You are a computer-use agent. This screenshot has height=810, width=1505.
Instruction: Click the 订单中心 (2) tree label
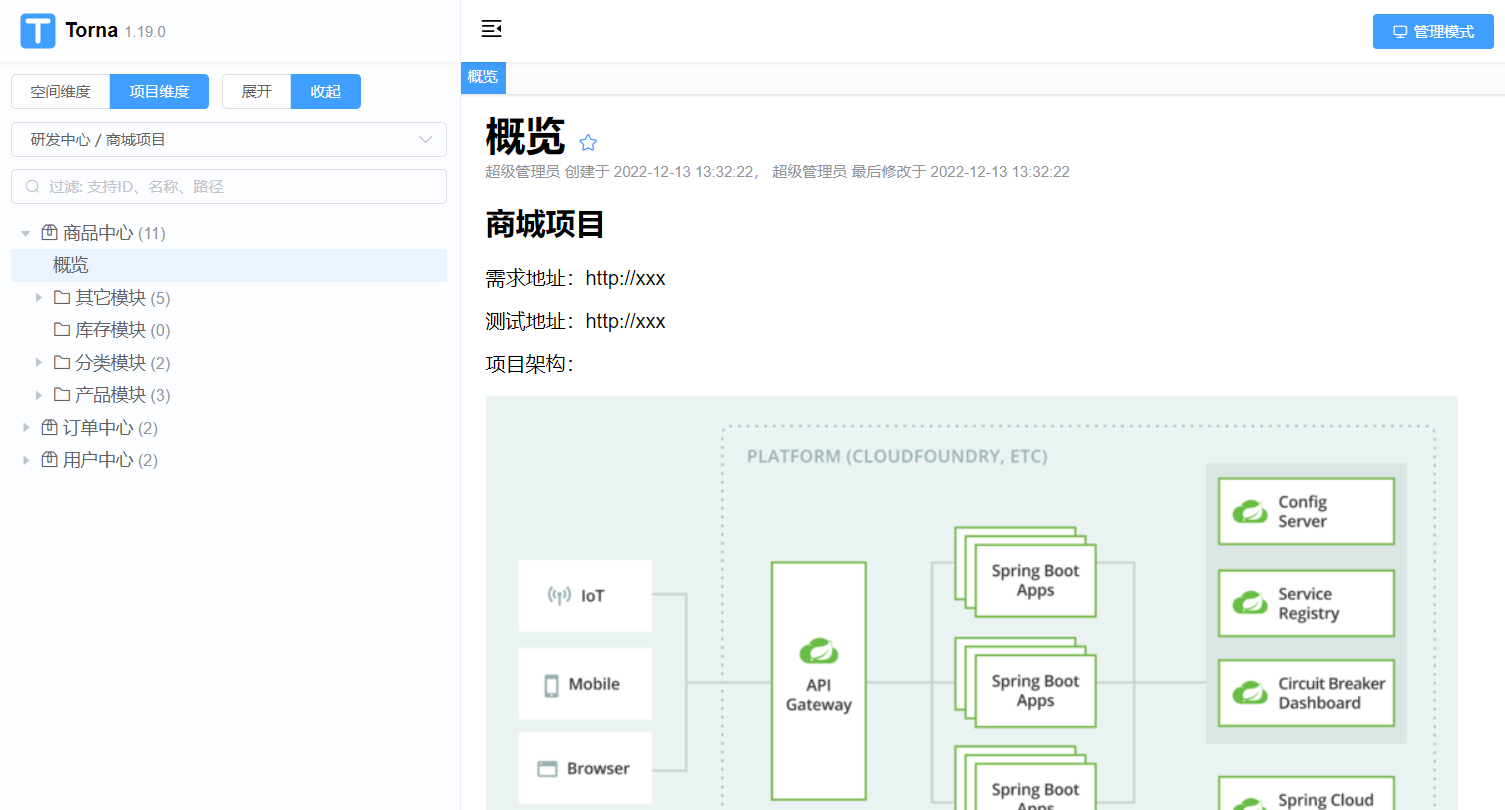tap(110, 428)
